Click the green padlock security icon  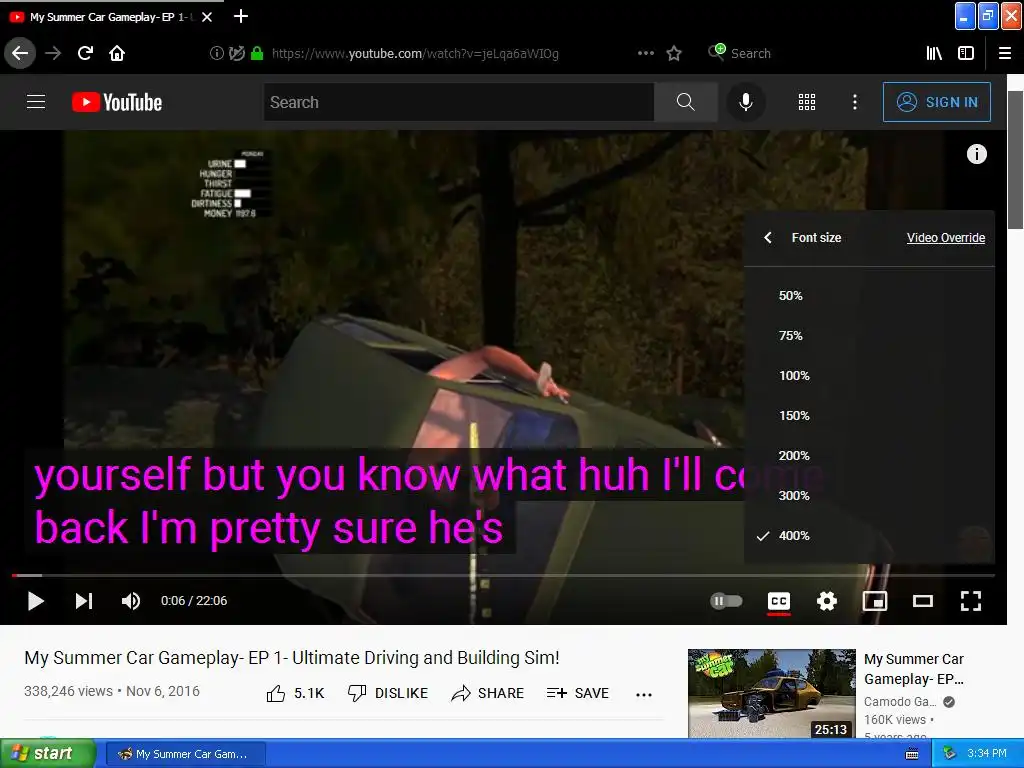coord(257,53)
